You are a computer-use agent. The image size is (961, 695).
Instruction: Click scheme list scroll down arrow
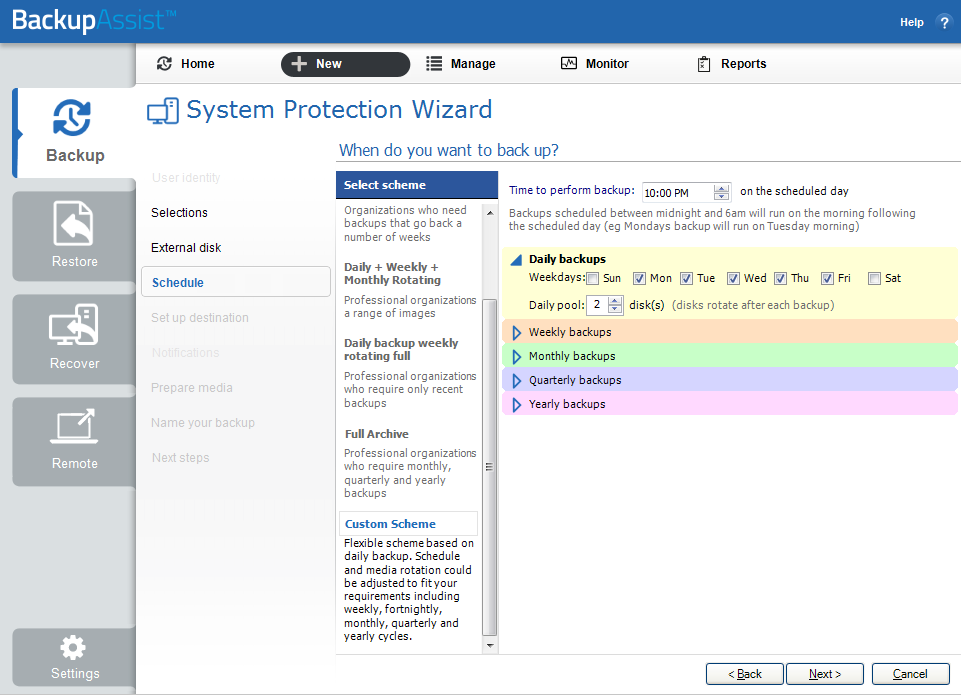coord(490,645)
